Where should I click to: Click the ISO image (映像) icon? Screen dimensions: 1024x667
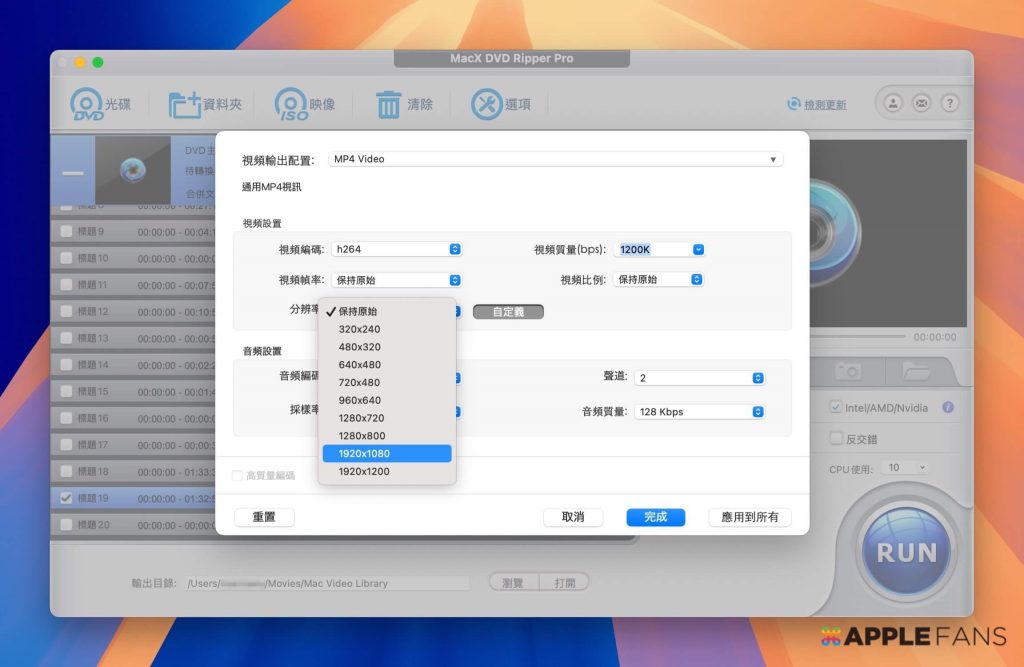click(291, 104)
